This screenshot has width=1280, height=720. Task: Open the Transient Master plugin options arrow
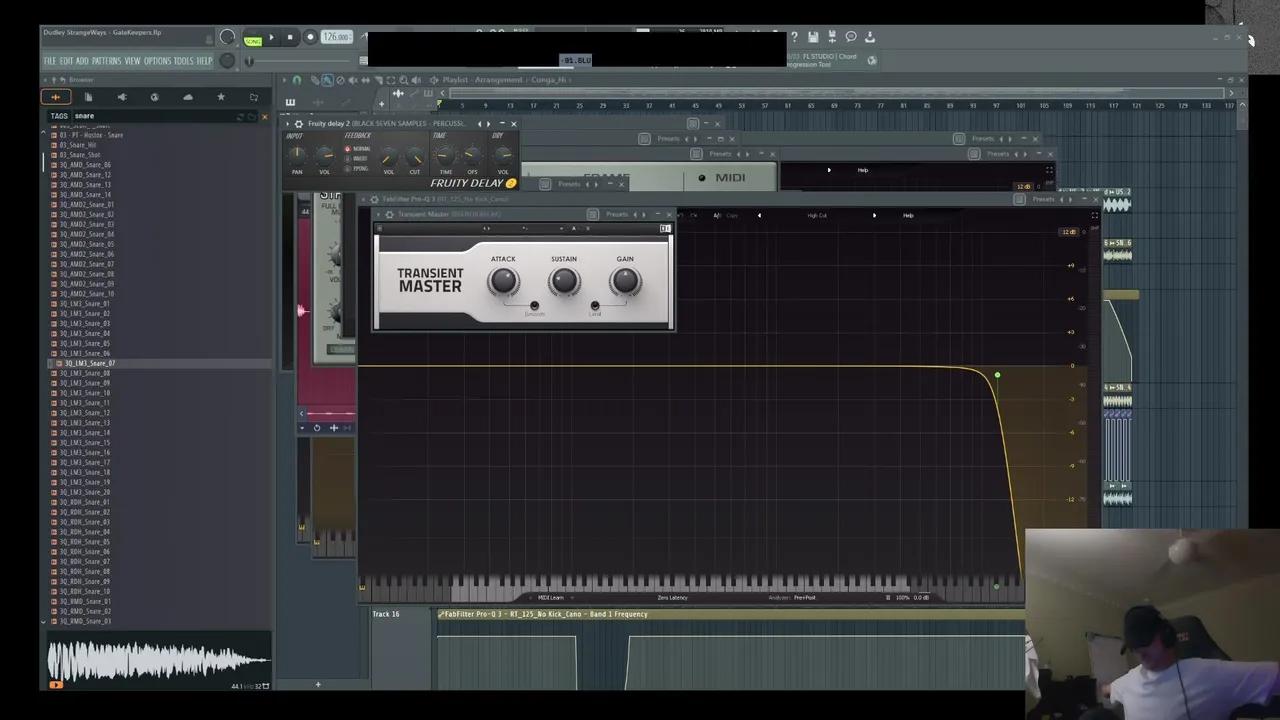379,214
